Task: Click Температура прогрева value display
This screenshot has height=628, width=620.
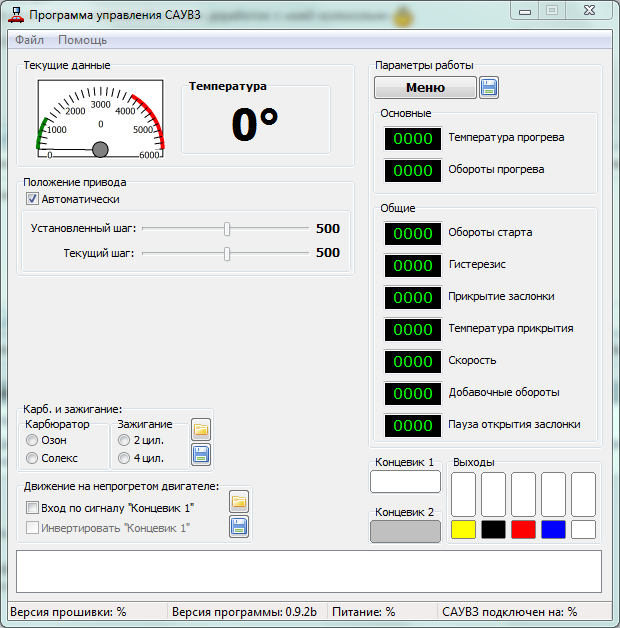Action: (x=413, y=139)
